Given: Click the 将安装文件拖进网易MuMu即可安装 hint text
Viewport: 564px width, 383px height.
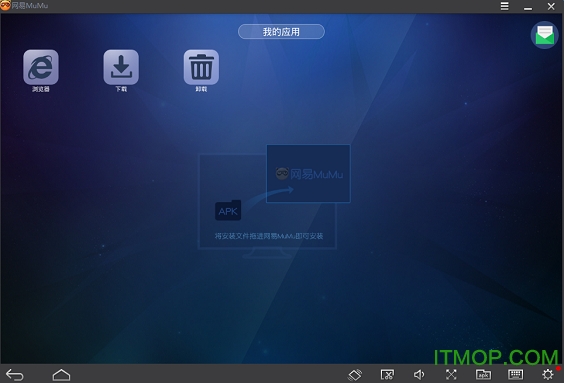Looking at the screenshot, I should coord(269,236).
